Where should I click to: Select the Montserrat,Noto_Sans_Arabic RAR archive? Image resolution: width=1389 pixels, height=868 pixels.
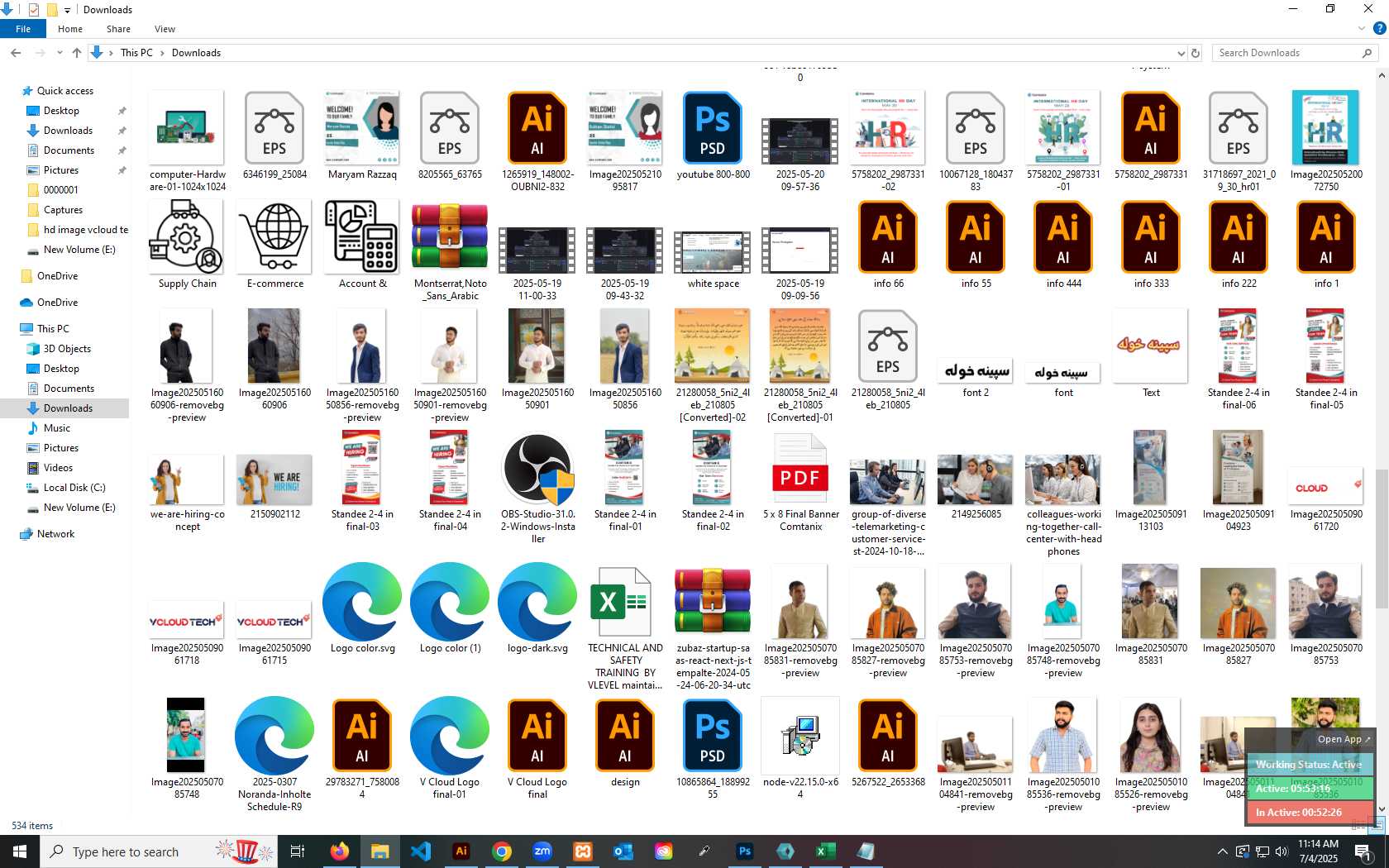(450, 250)
